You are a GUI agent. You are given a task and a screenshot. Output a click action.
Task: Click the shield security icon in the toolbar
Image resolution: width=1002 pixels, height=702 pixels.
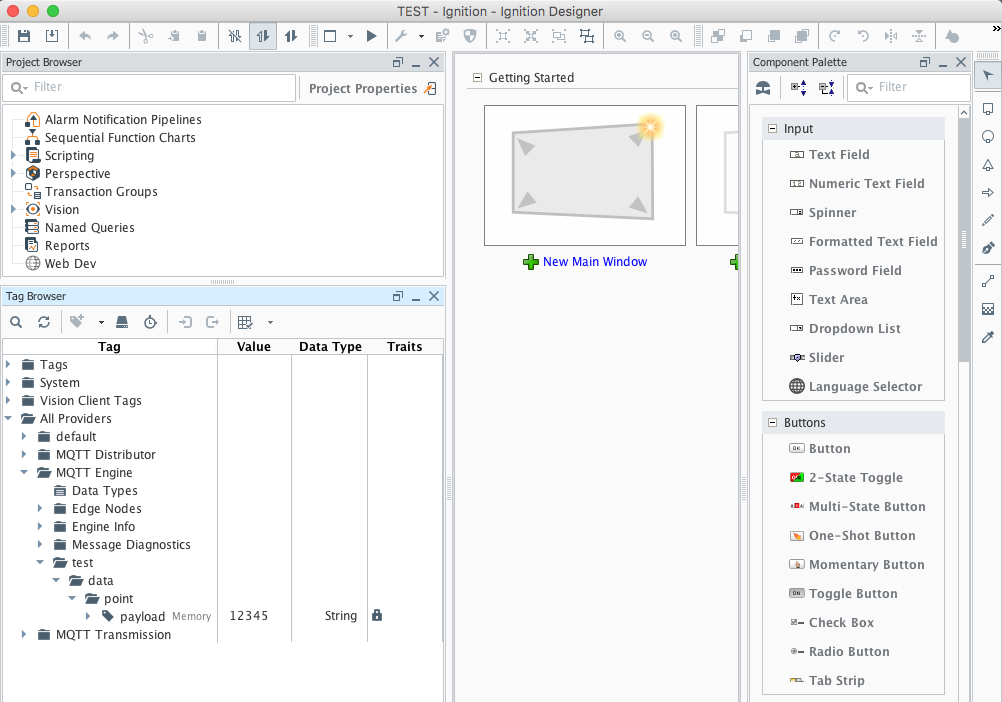coord(470,36)
